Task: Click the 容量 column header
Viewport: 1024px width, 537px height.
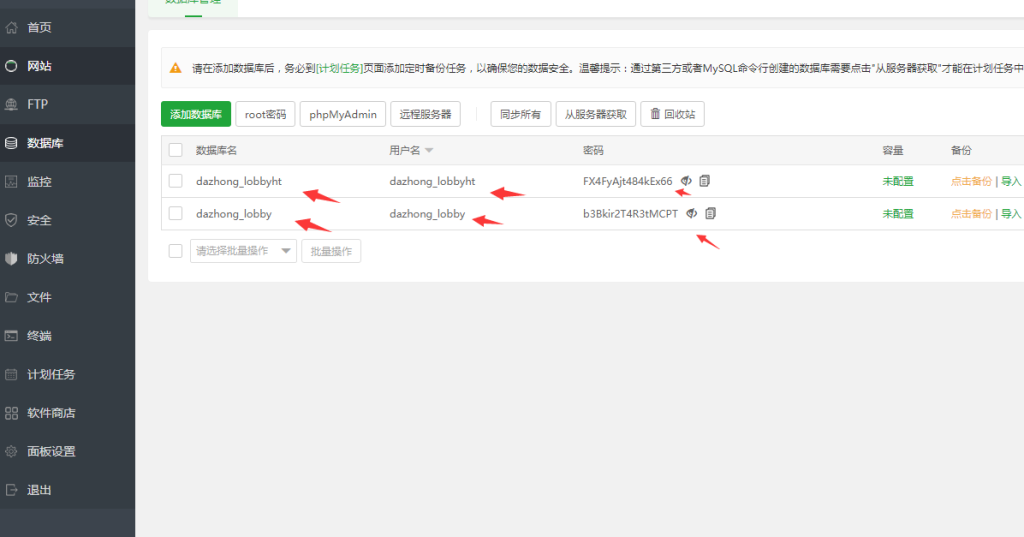Action: click(893, 150)
